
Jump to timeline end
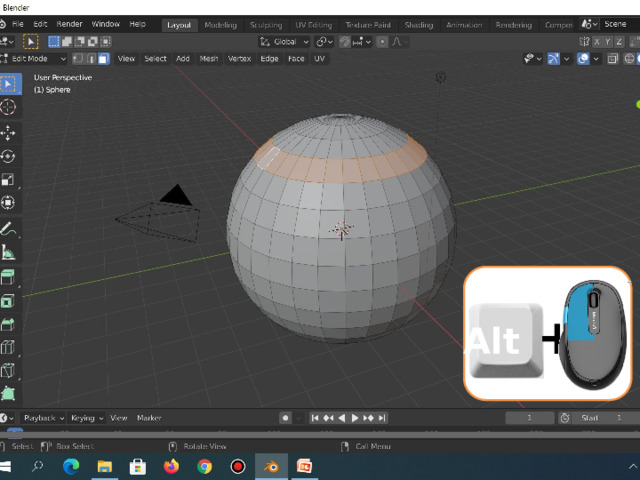pos(382,418)
